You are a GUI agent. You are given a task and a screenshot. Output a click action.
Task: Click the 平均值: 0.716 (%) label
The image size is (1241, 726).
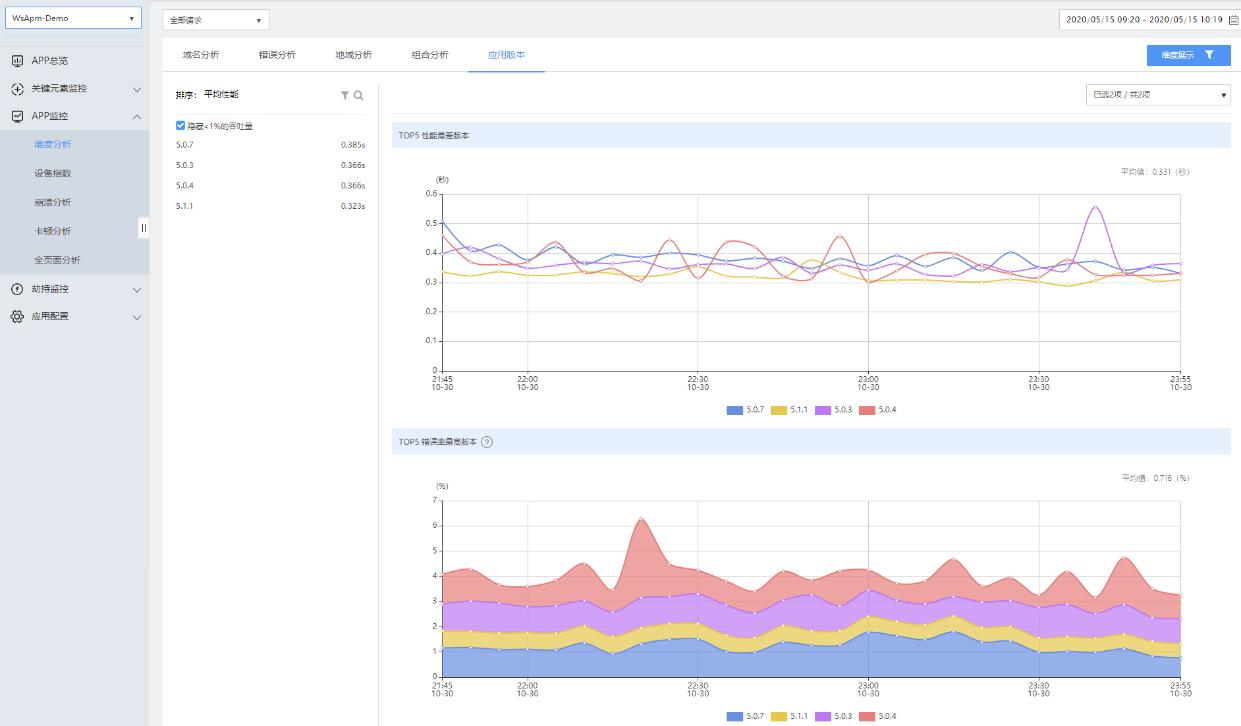[1155, 478]
